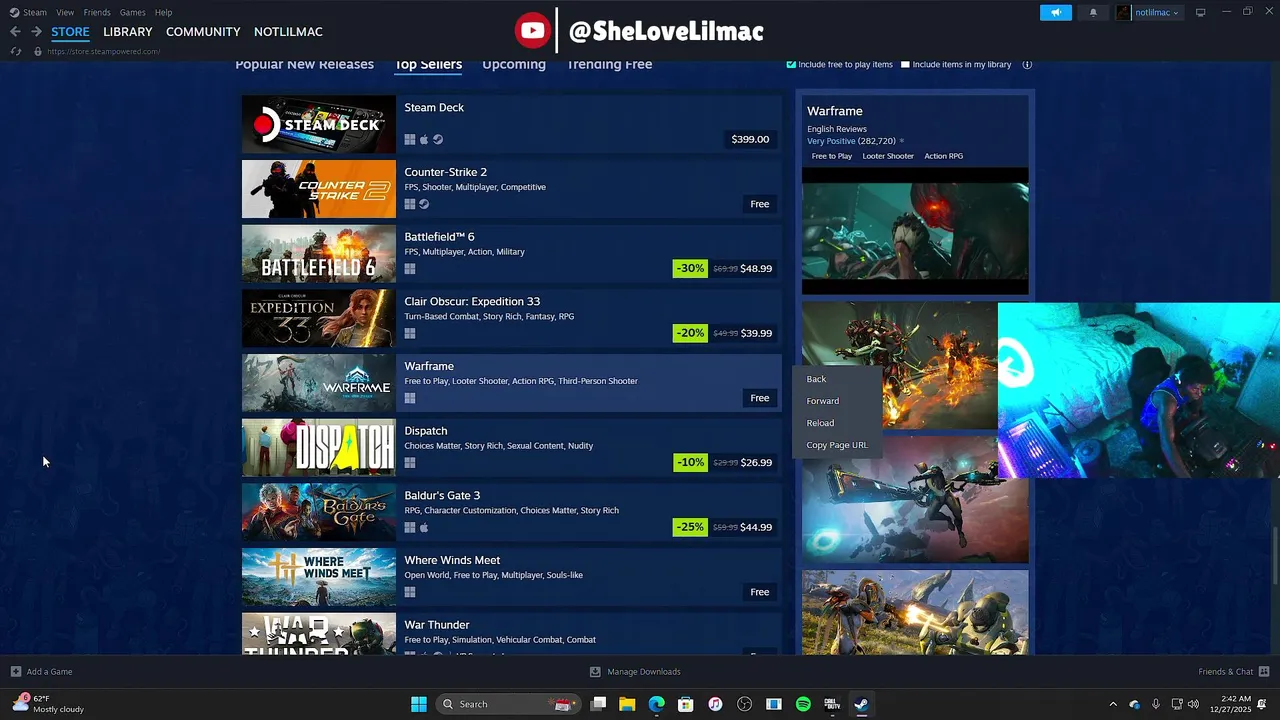This screenshot has width=1280, height=720.
Task: Click the microphone tray icon
Action: click(1156, 704)
